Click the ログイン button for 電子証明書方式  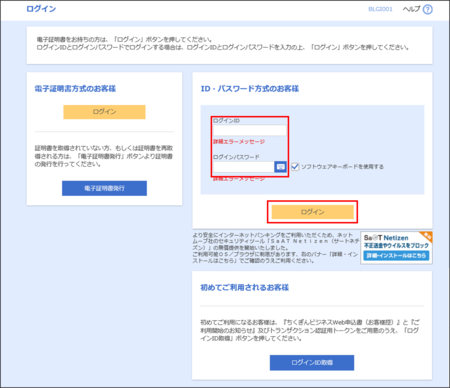104,112
